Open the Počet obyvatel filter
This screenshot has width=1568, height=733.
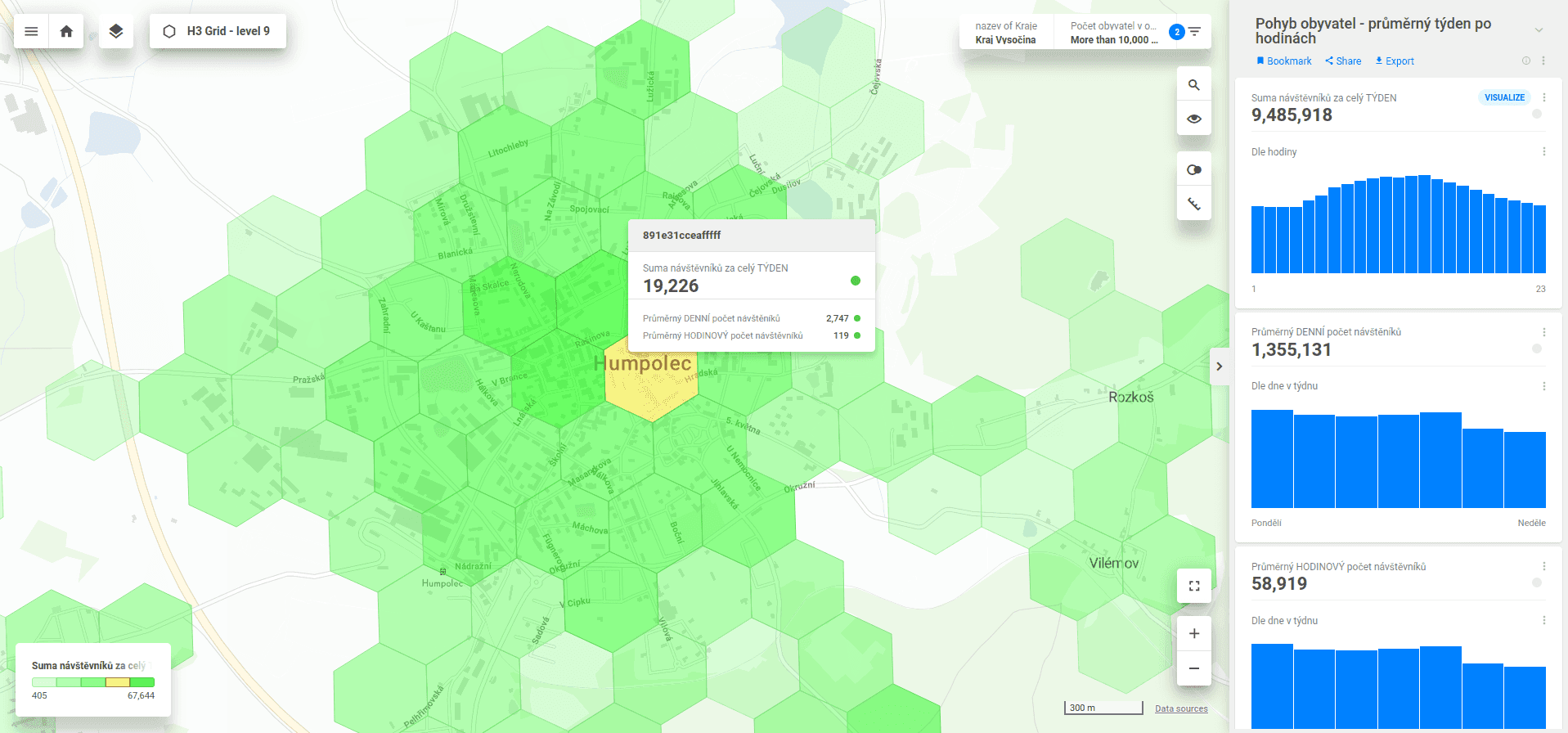tap(1113, 32)
